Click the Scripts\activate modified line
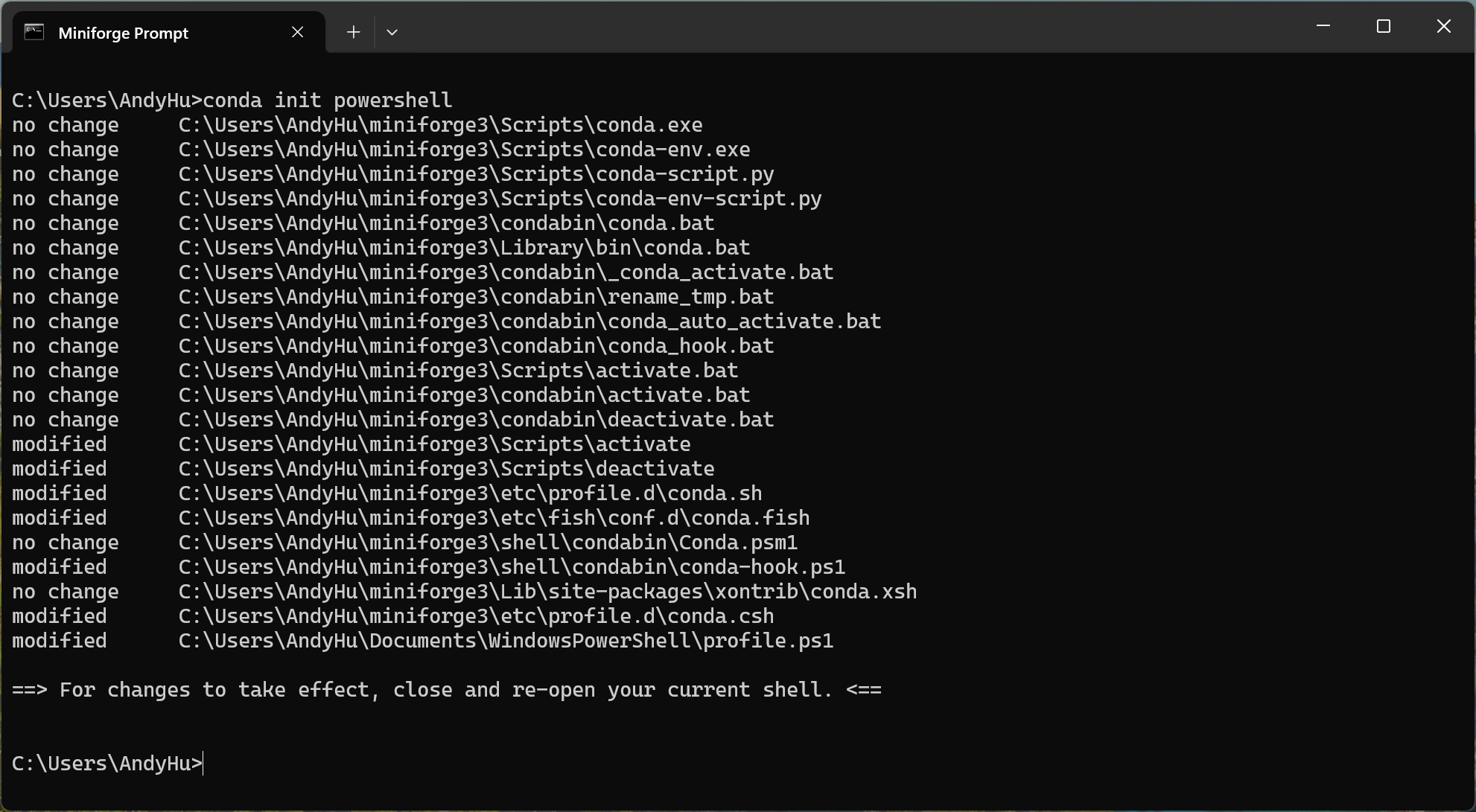 (351, 444)
